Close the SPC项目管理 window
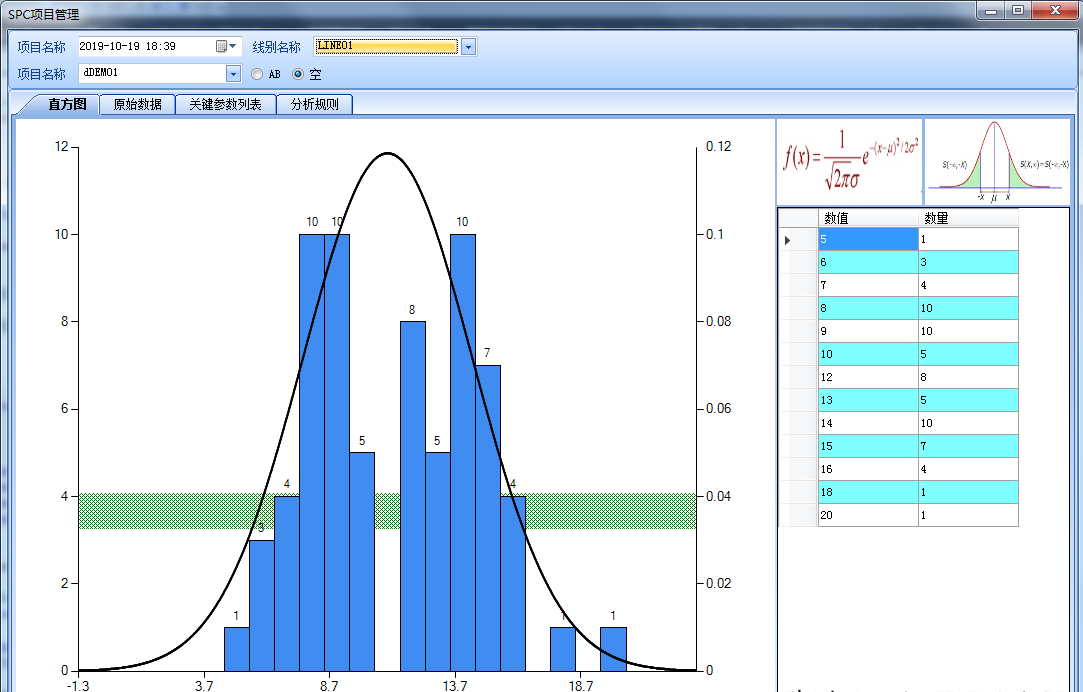The height and width of the screenshot is (692, 1083). pyautogui.click(x=1056, y=11)
